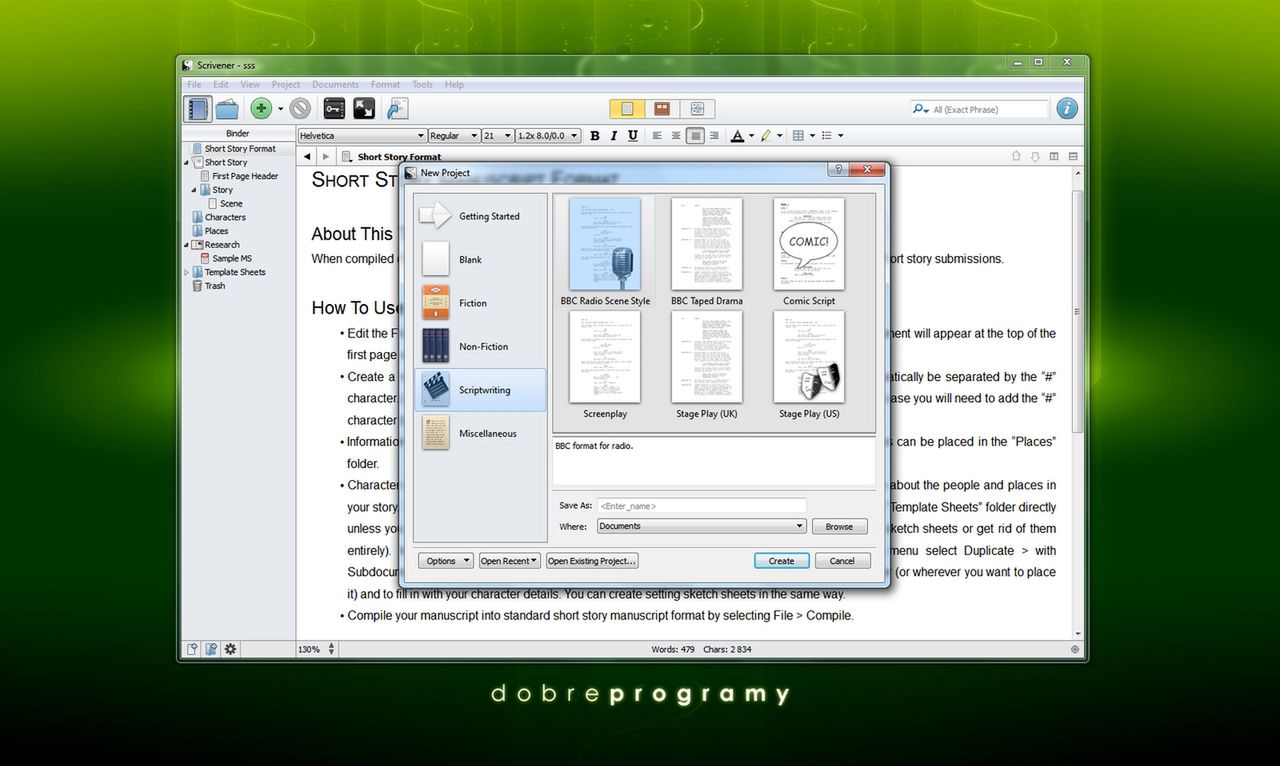
Task: Open dropdown arrow next to green Add button
Action: click(280, 109)
